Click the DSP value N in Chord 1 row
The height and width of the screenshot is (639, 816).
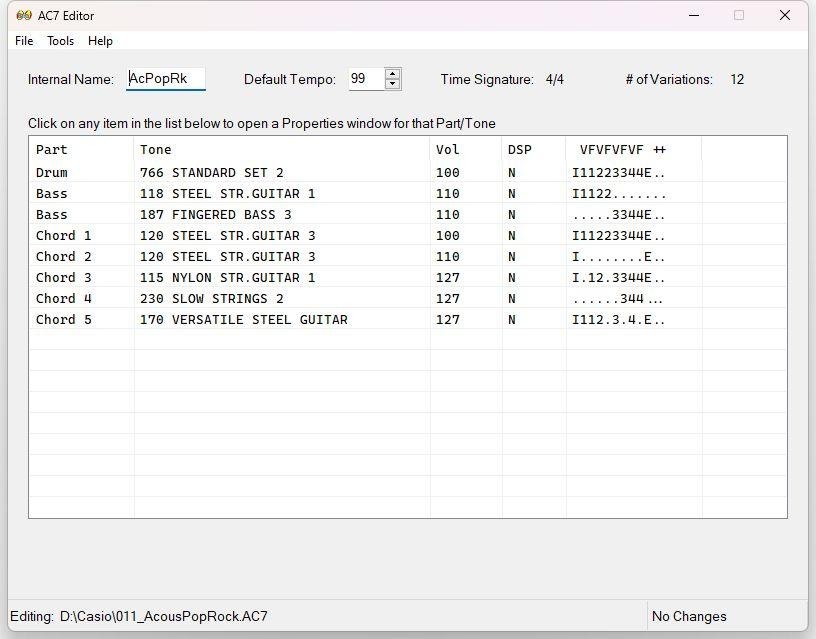[512, 235]
